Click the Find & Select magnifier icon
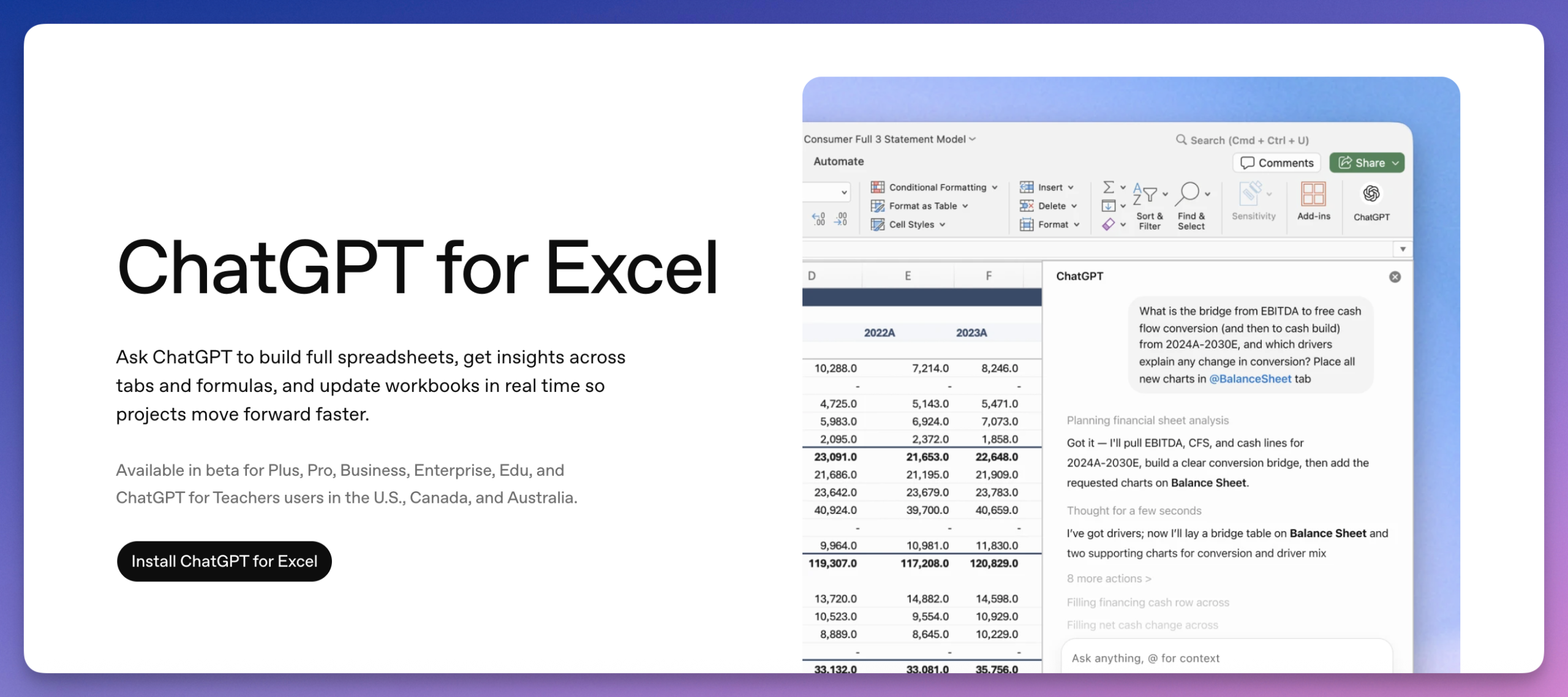This screenshot has height=697, width=1568. tap(1188, 194)
